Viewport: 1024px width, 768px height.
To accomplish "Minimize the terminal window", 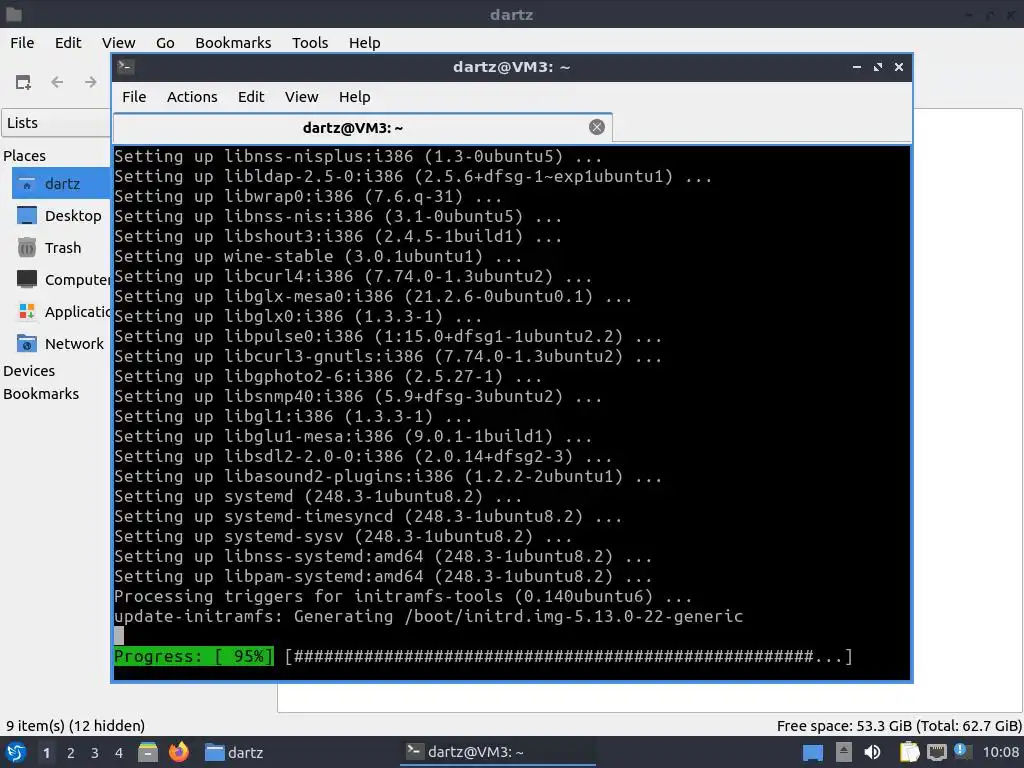I will tap(856, 67).
